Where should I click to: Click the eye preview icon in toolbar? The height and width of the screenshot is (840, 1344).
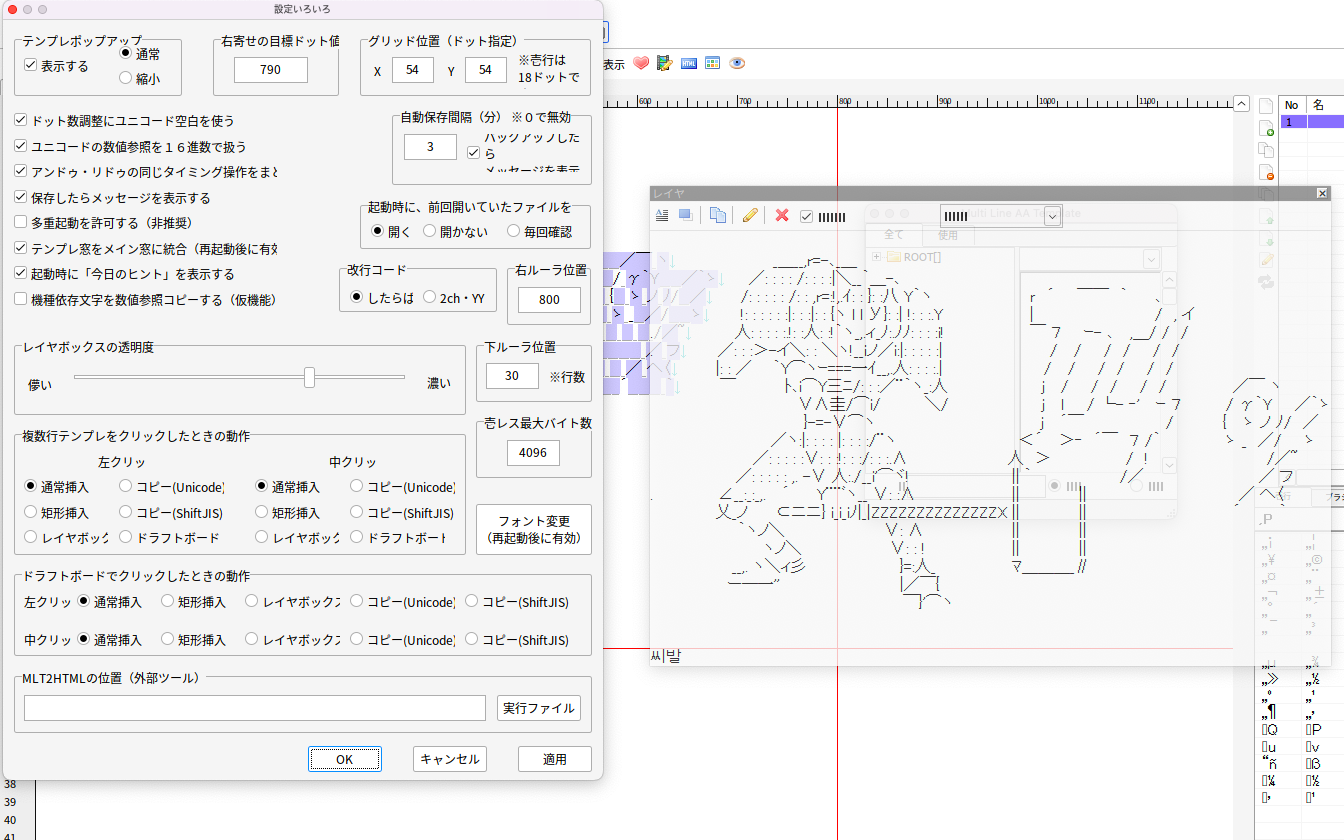[x=737, y=63]
